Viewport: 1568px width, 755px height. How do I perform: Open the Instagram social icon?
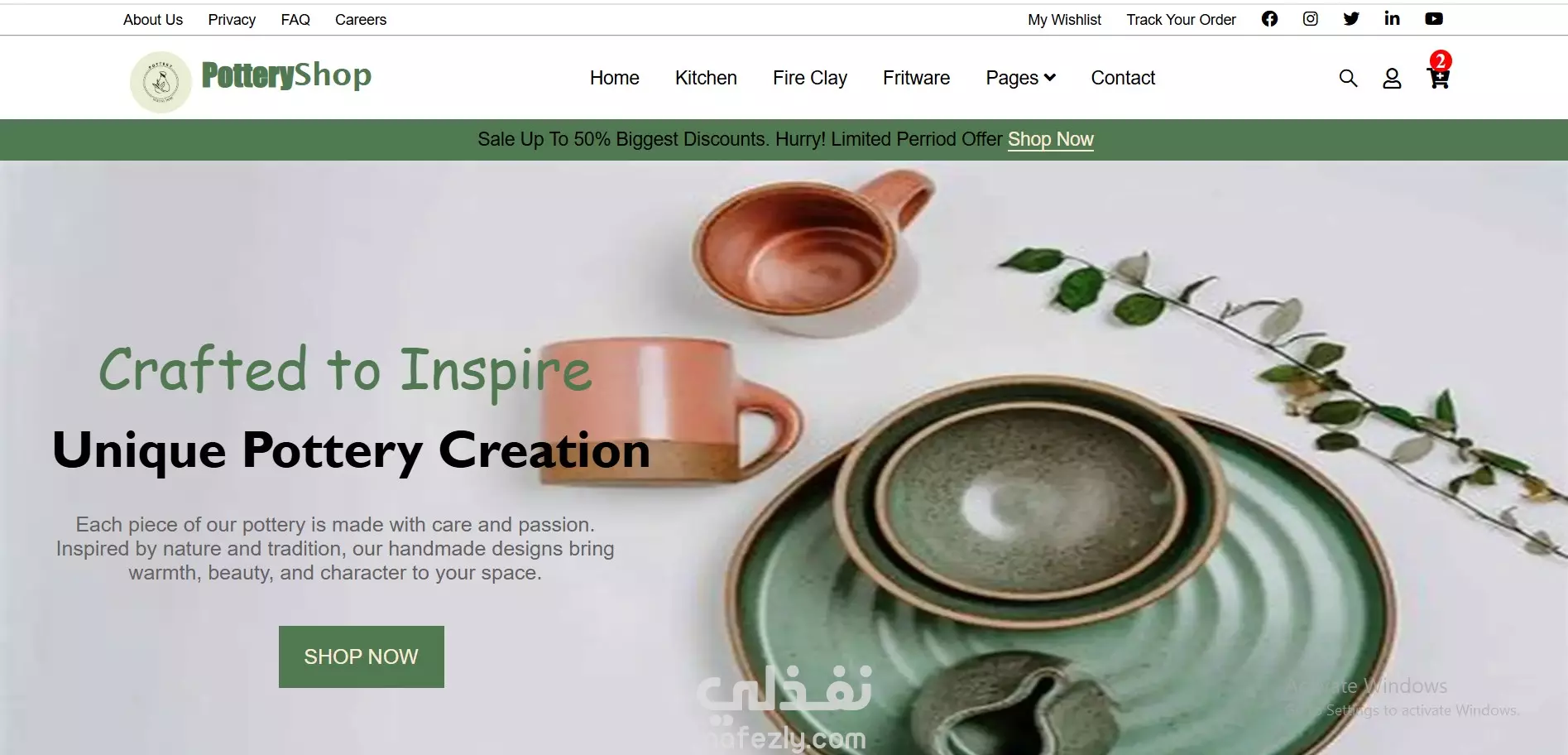(x=1310, y=19)
